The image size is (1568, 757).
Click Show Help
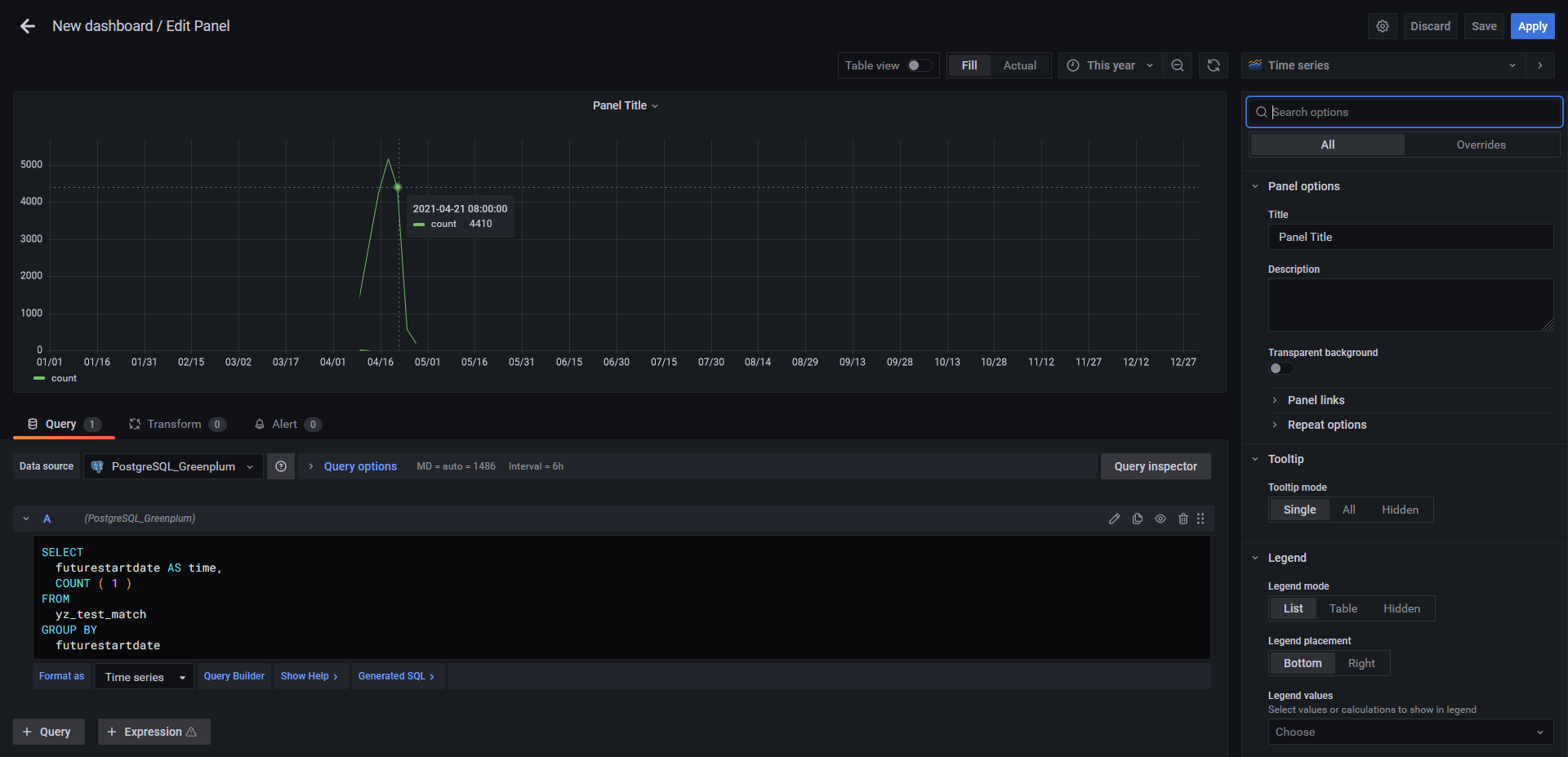(x=310, y=676)
